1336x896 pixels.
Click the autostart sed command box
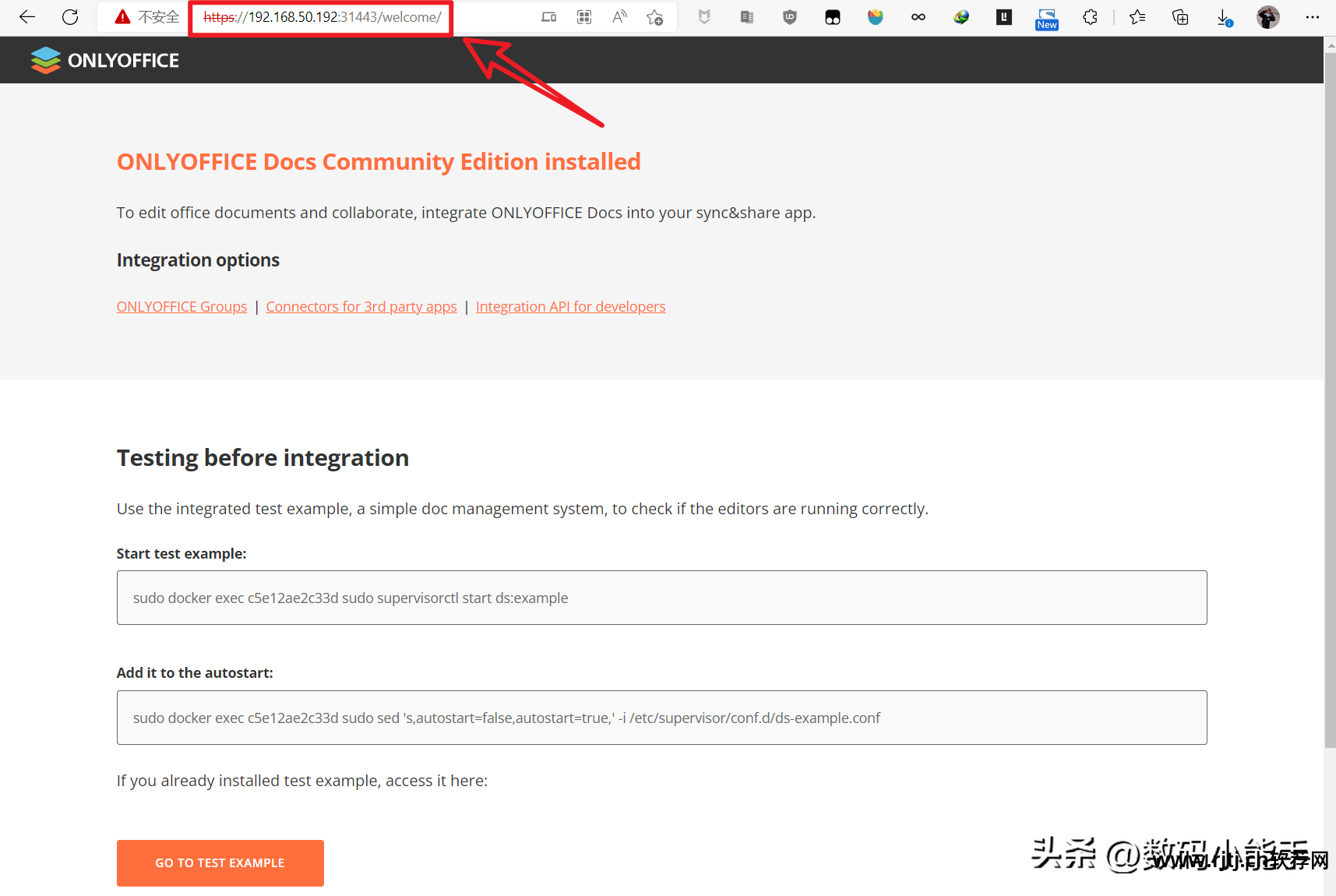pyautogui.click(x=662, y=718)
